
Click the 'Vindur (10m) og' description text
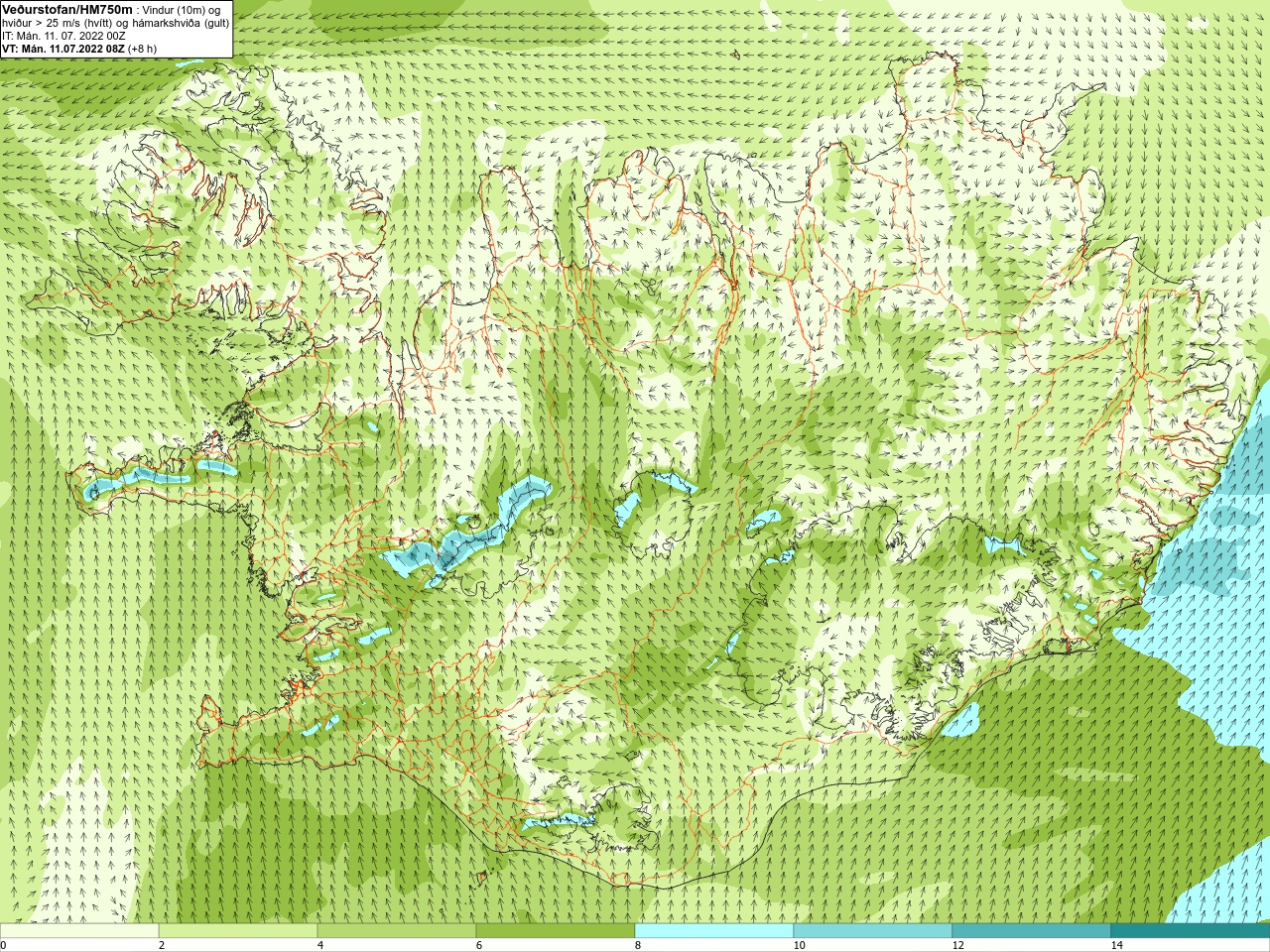tap(182, 10)
